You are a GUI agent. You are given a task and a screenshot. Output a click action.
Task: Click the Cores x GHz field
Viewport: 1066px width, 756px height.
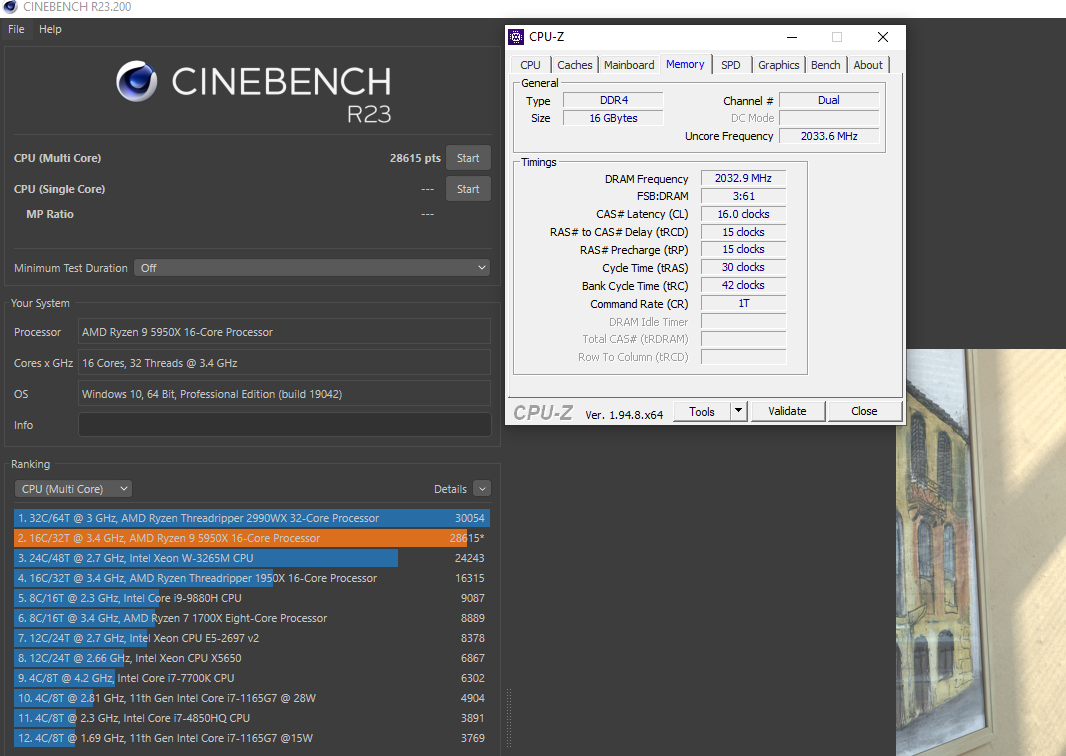[x=284, y=363]
